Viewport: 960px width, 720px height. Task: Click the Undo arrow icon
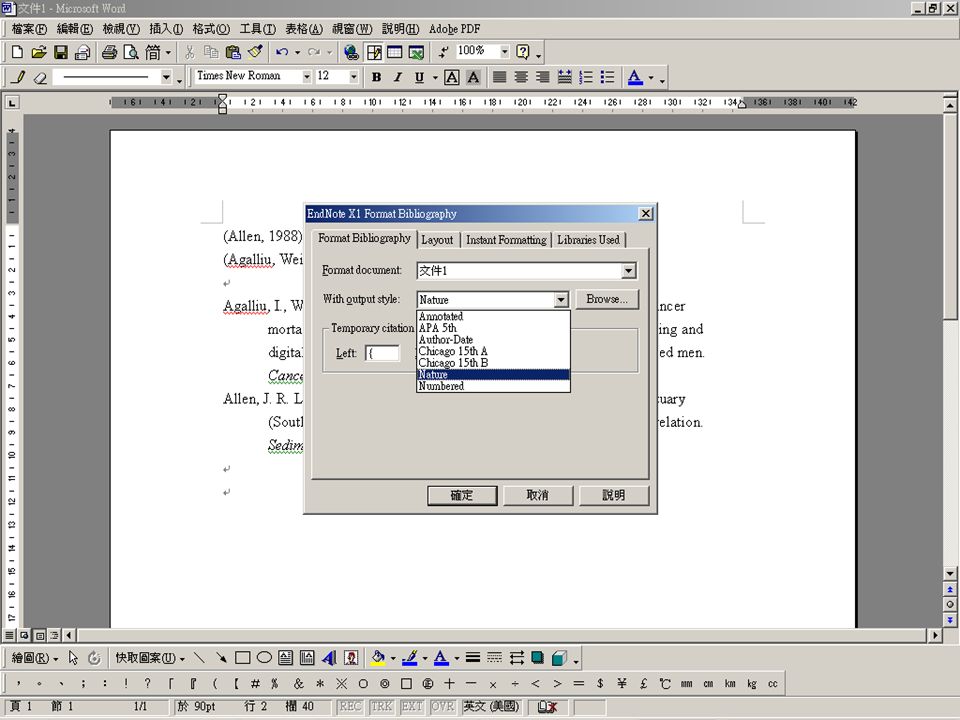tap(282, 52)
